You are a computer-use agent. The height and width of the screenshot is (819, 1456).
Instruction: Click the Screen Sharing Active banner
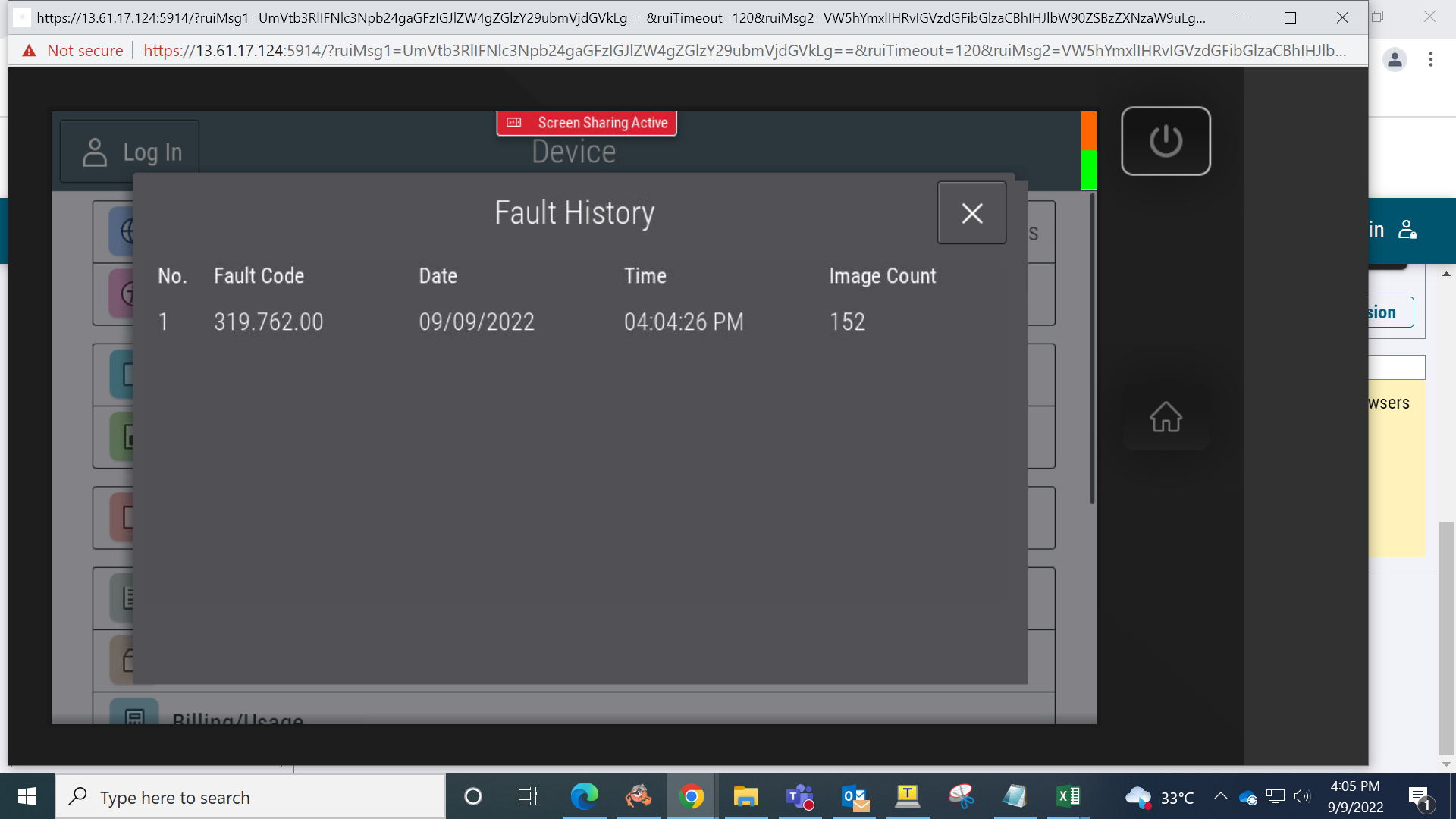point(586,123)
